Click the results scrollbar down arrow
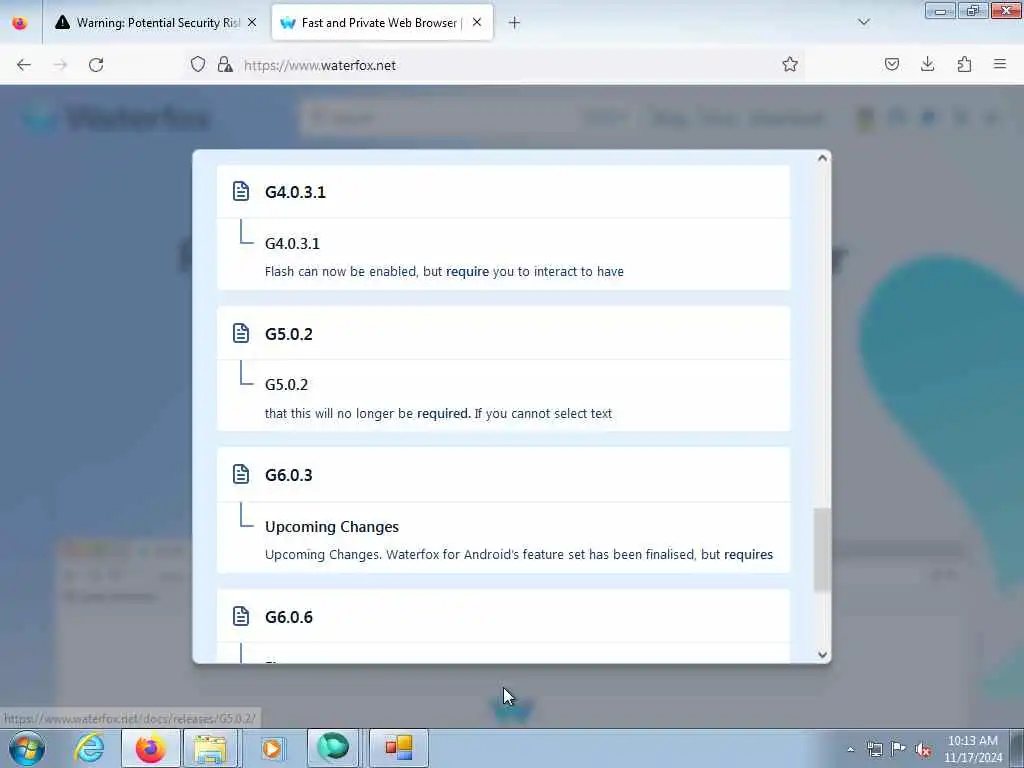This screenshot has width=1024, height=768. 822,654
